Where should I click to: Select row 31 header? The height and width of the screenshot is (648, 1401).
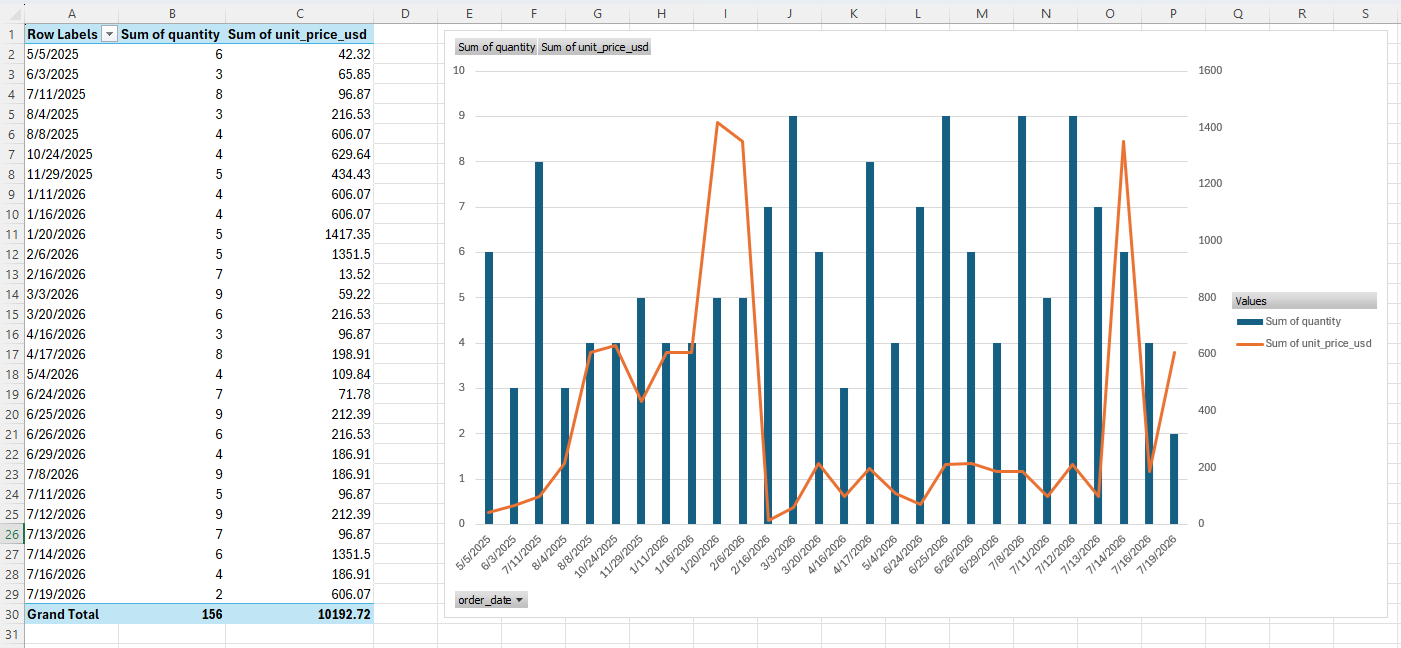(12, 634)
